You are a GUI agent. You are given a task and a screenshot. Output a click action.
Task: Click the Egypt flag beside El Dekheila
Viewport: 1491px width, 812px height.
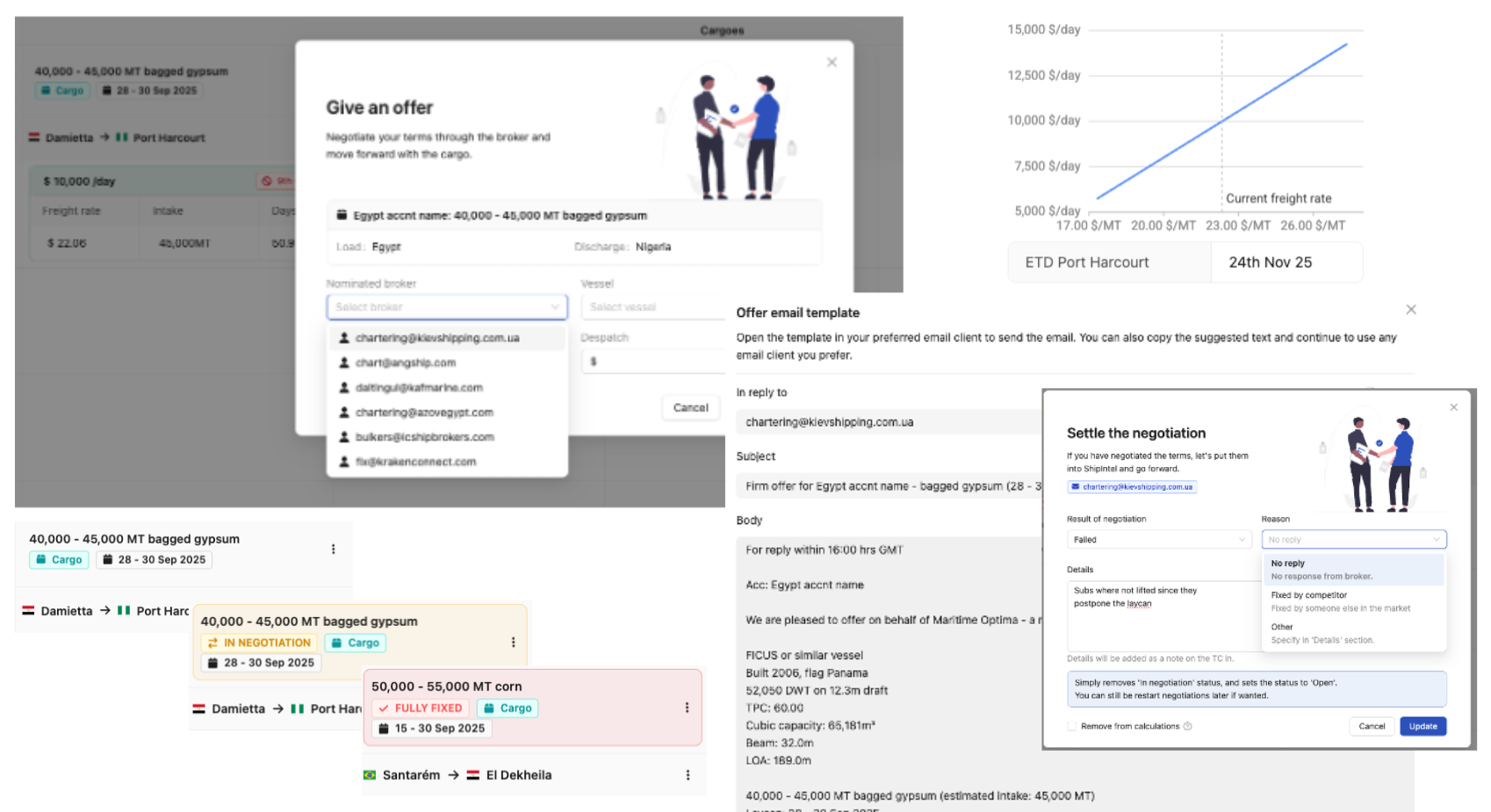[473, 775]
